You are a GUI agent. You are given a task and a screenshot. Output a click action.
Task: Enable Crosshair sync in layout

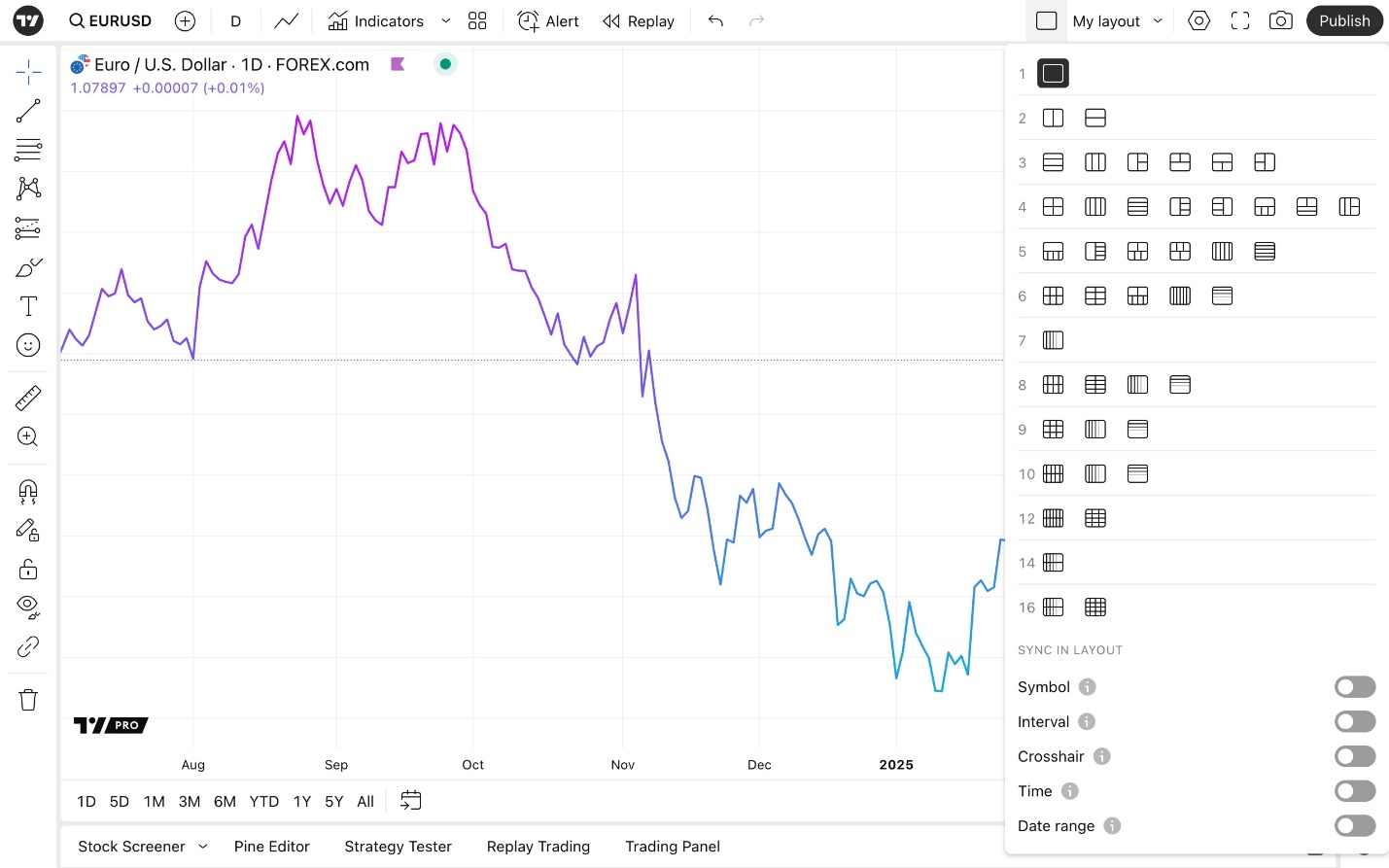pos(1355,756)
